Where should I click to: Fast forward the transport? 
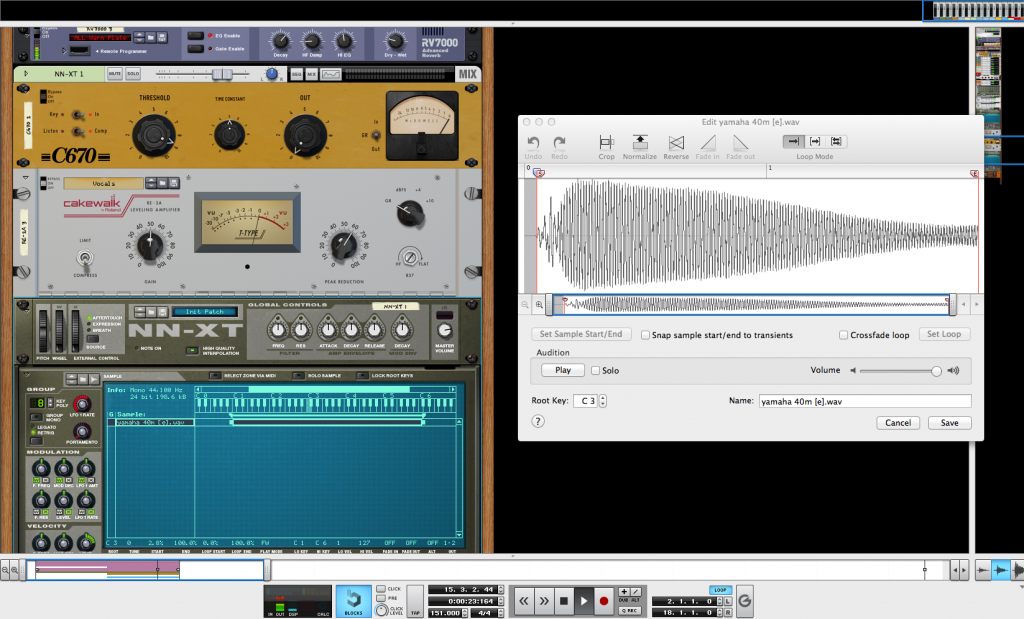[x=544, y=601]
